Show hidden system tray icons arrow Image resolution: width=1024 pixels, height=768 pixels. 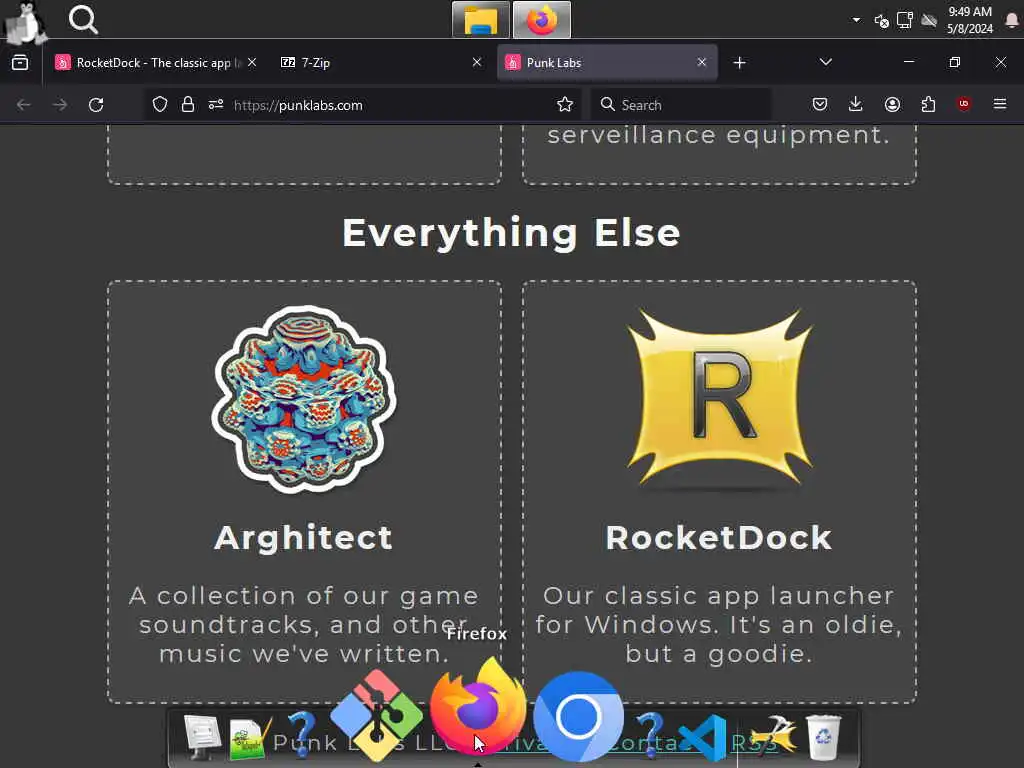(x=856, y=20)
